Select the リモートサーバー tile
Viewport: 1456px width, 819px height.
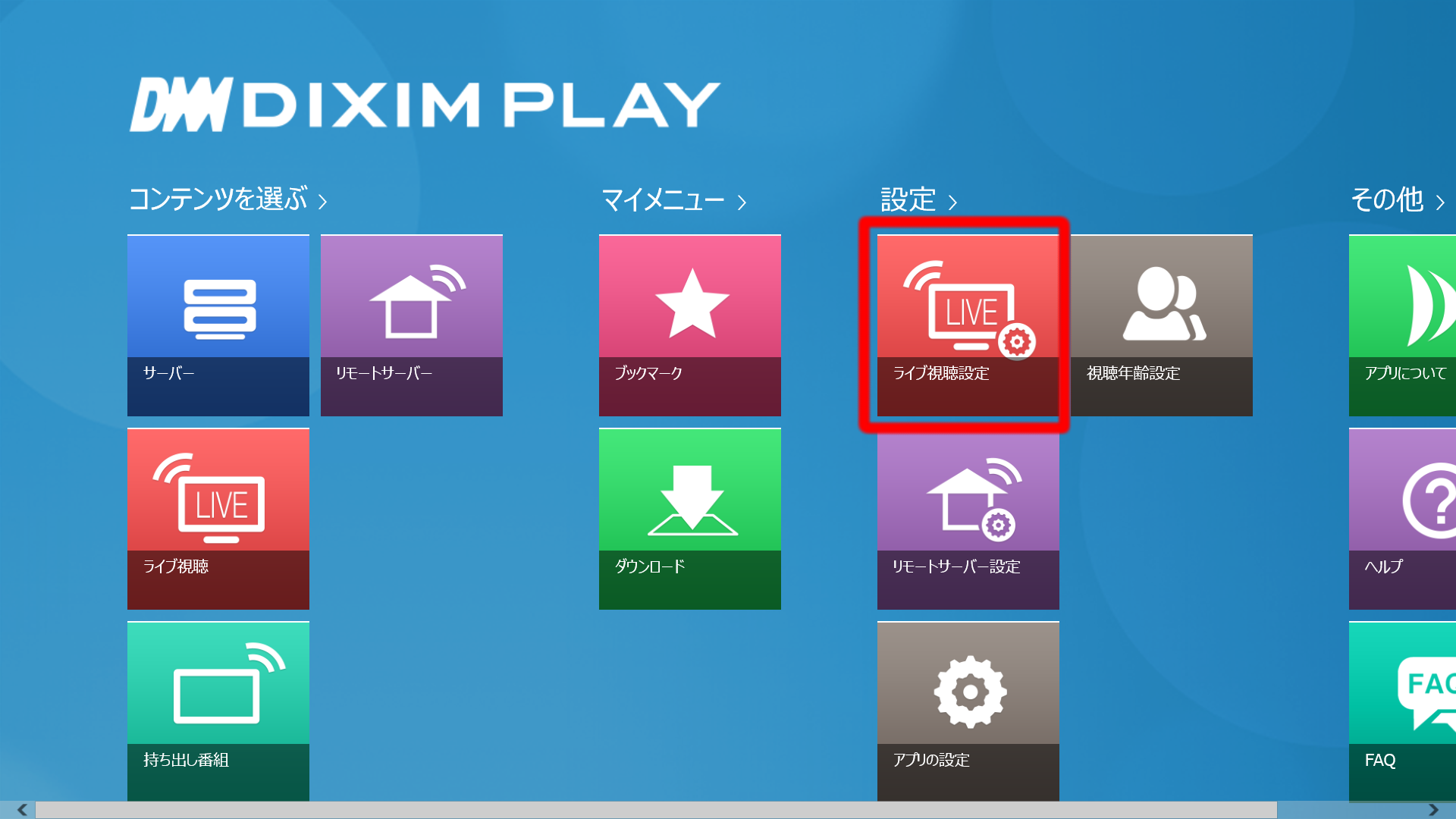pyautogui.click(x=411, y=325)
